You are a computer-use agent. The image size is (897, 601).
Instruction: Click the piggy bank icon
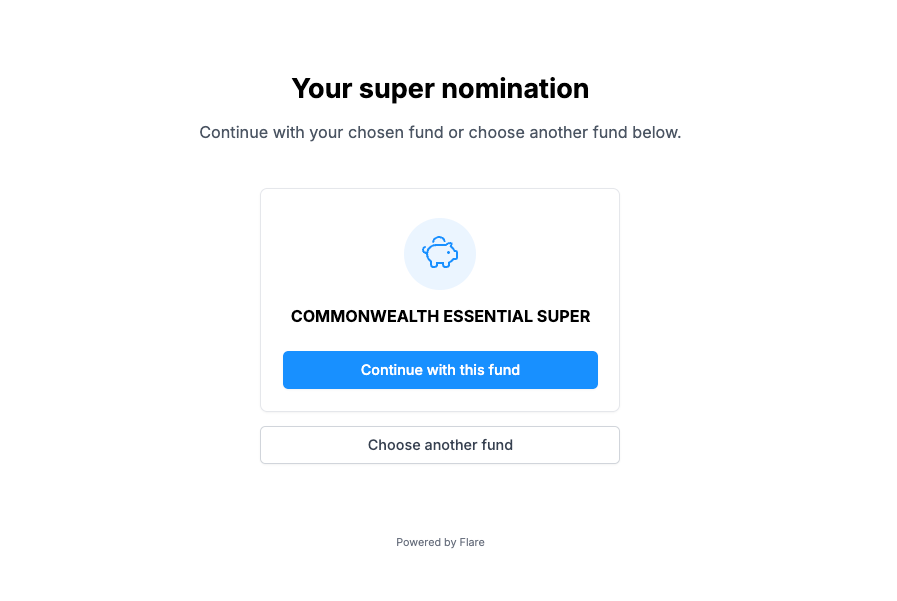coord(440,252)
